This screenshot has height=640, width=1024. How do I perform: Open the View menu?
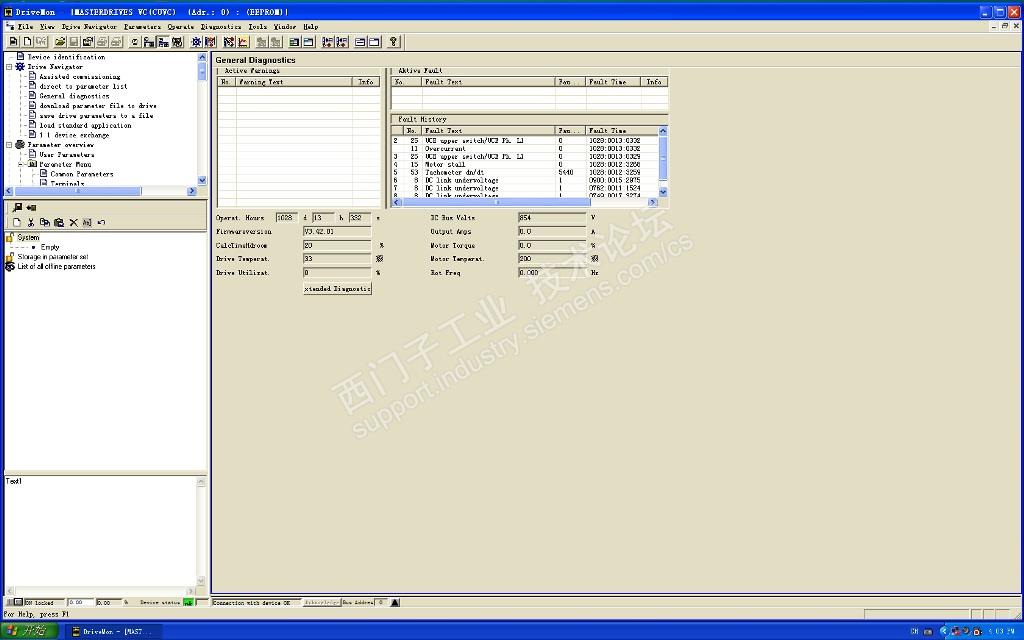point(47,27)
